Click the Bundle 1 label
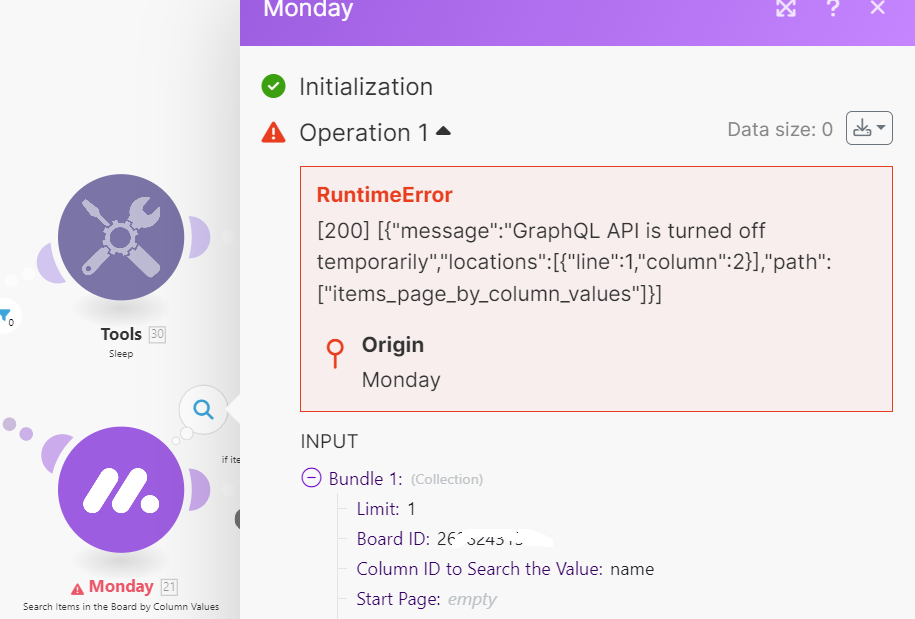Screen dimensions: 915x619 (x=365, y=479)
